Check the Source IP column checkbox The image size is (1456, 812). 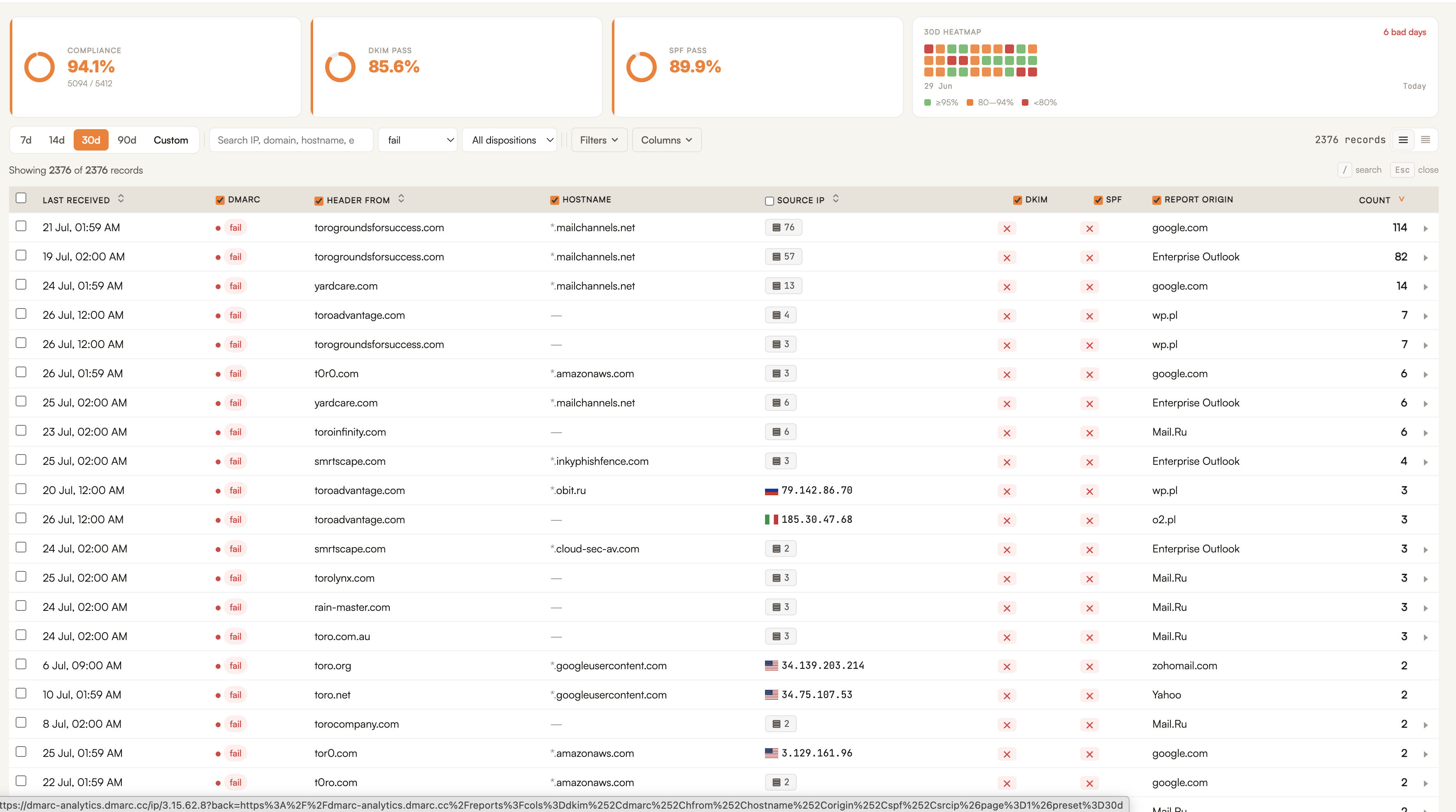pos(769,201)
